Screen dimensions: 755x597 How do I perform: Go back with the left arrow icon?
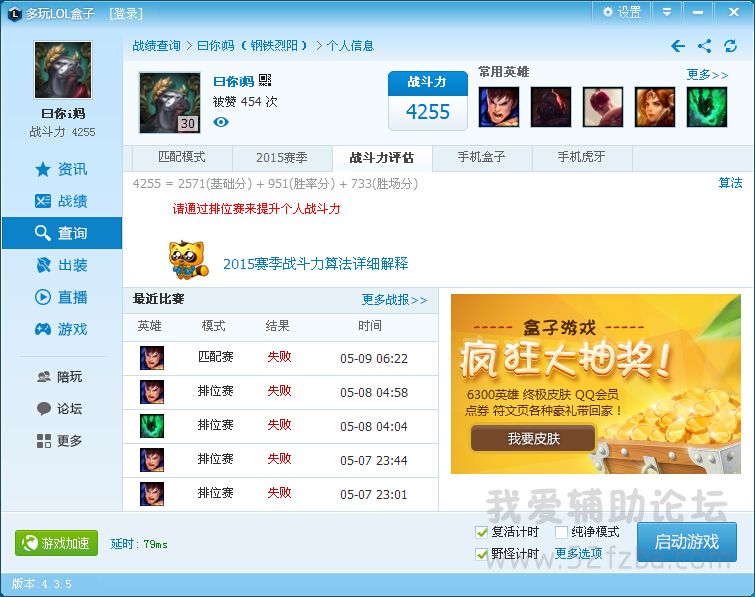coord(678,46)
